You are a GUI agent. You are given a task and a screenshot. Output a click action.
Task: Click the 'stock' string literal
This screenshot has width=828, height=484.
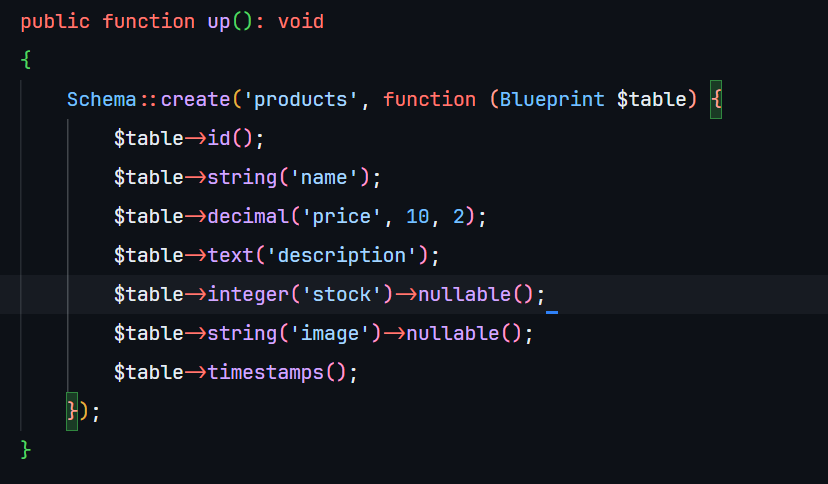pyautogui.click(x=342, y=294)
